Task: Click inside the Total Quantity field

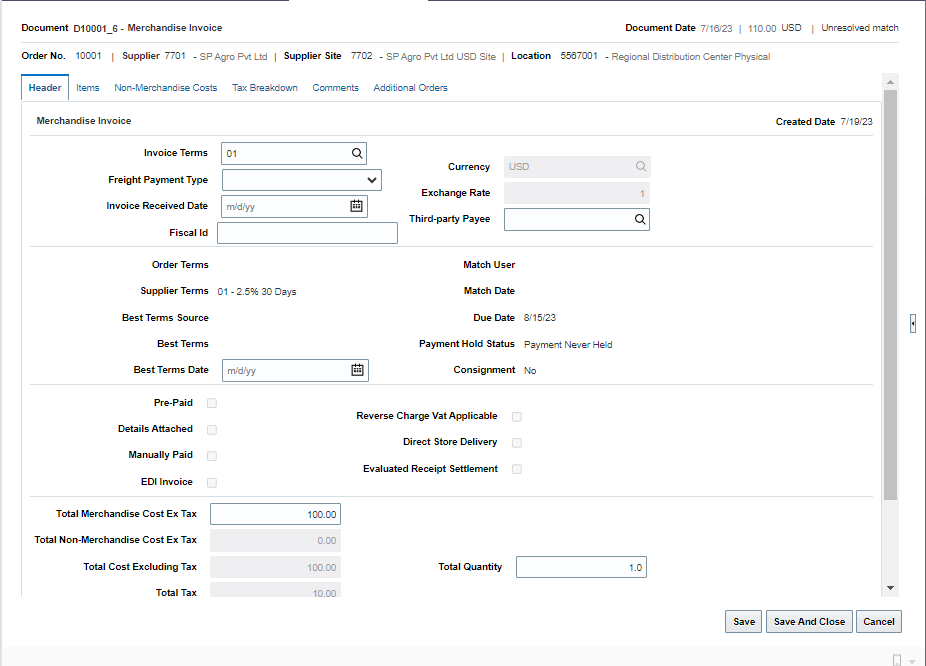Action: (x=581, y=566)
